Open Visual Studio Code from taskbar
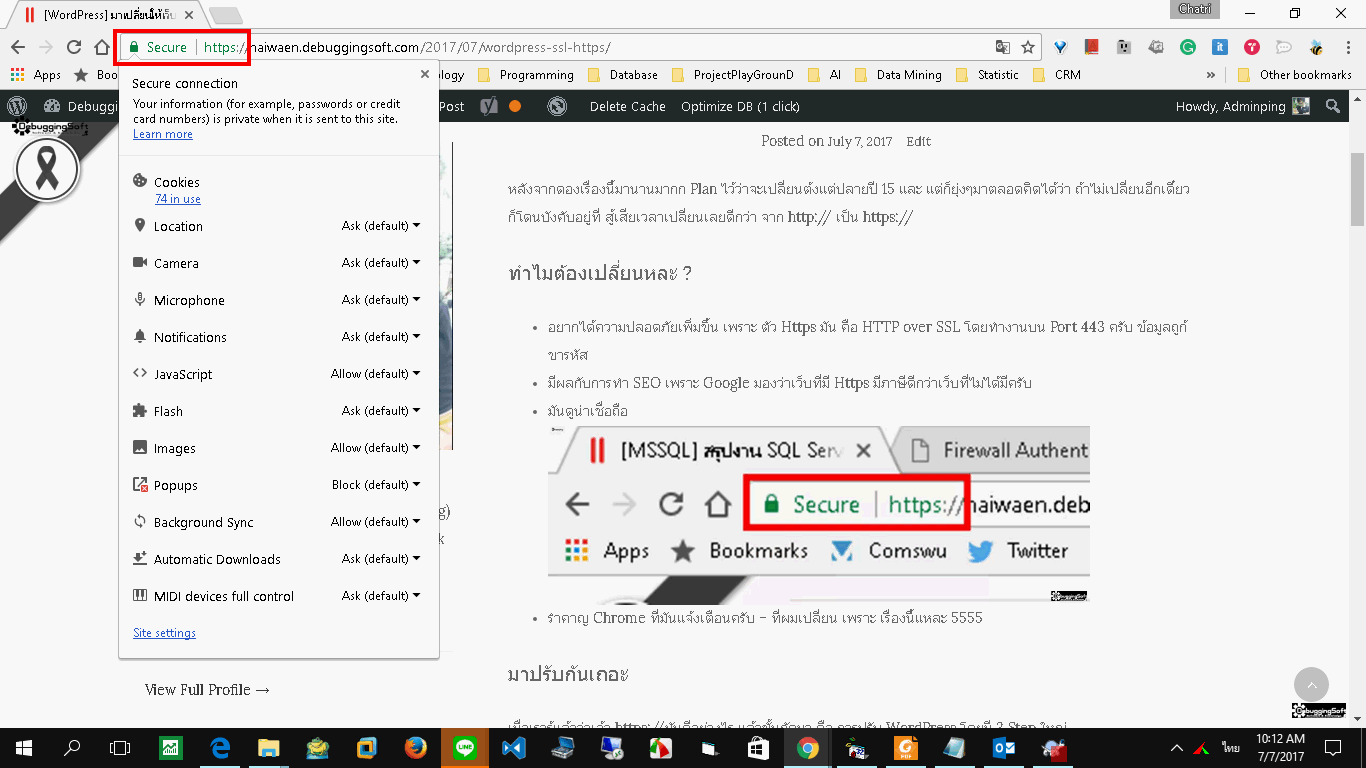 tap(513, 748)
